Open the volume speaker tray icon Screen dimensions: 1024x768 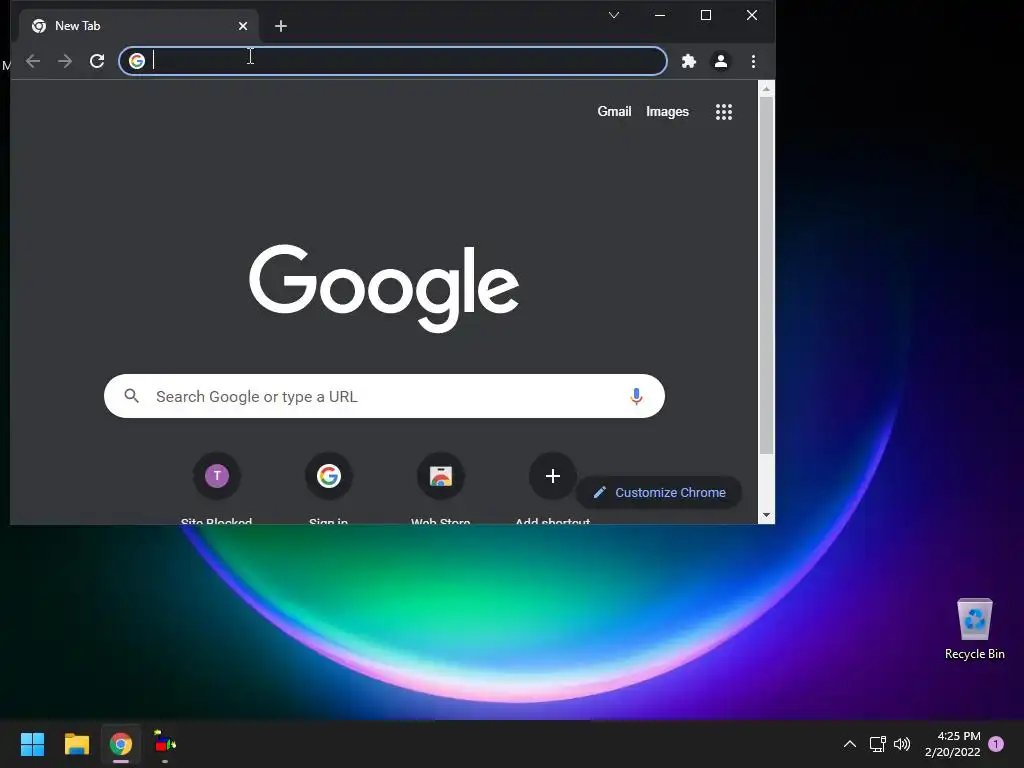902,744
